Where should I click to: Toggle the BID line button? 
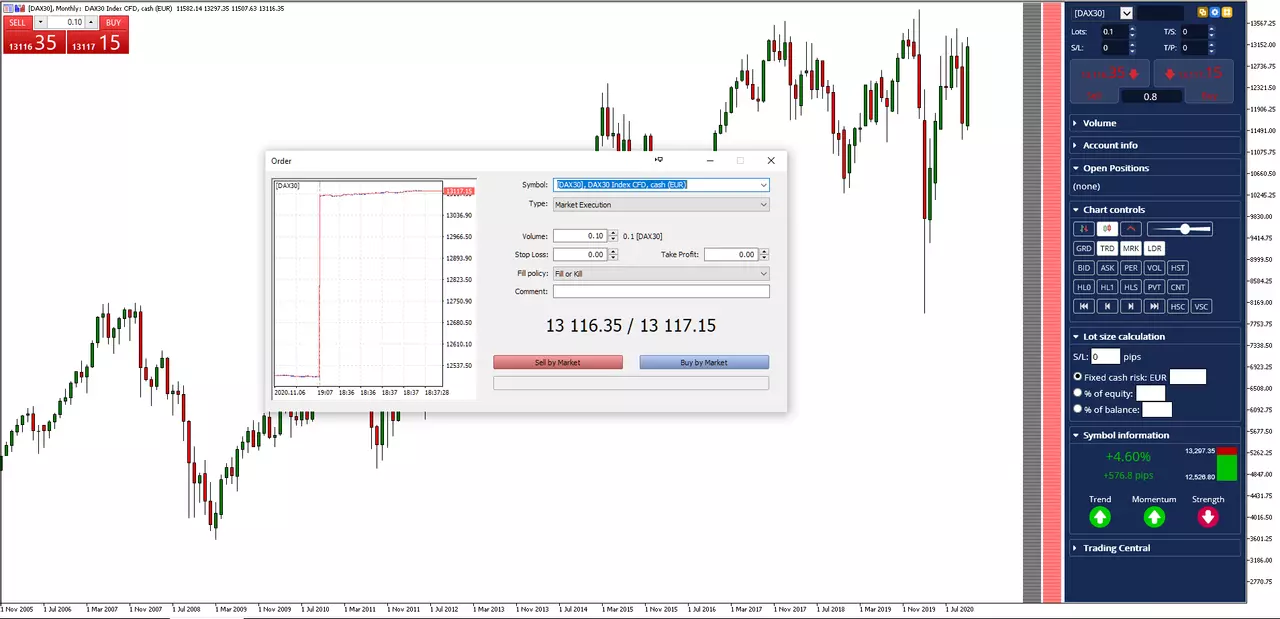tap(1083, 268)
